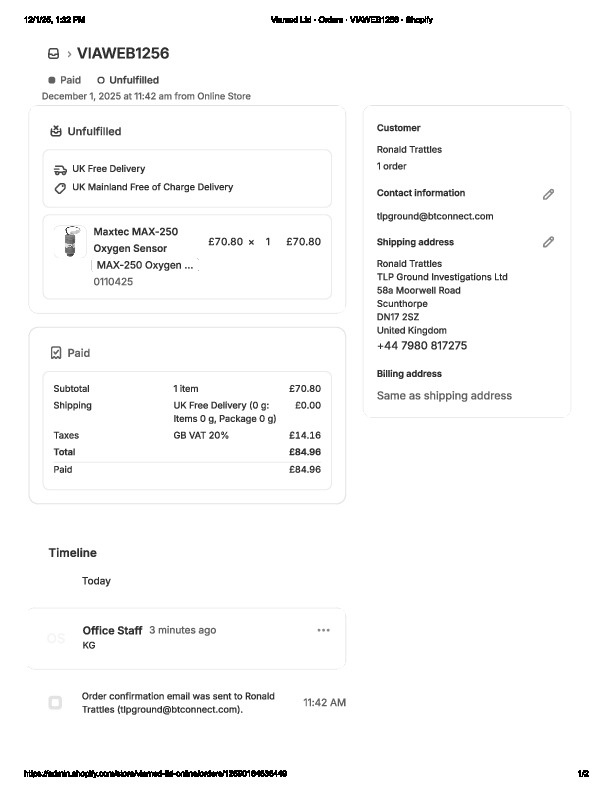Screen dimensions: 612x792
Task: Click the Unfulfilled box icon in card header
Action: click(x=56, y=131)
